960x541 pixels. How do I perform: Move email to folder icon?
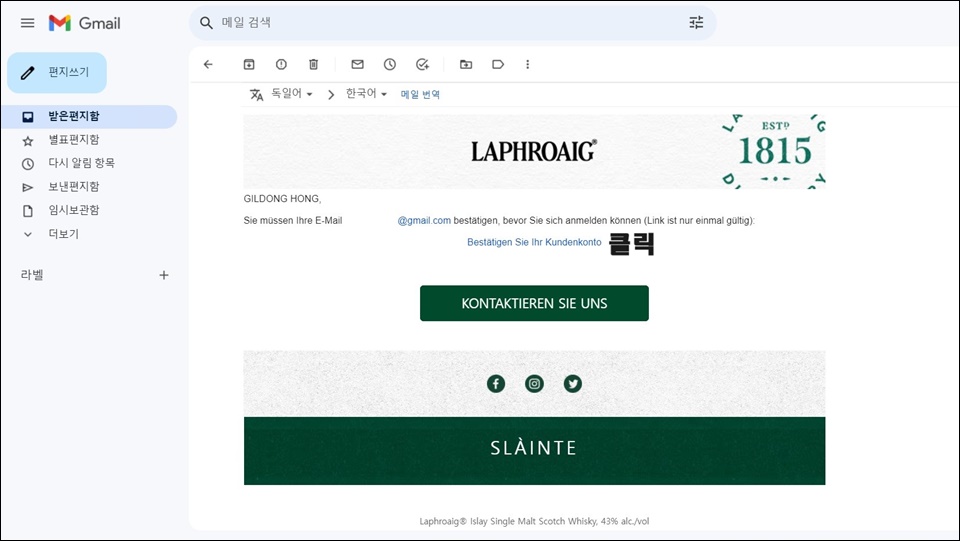point(466,64)
